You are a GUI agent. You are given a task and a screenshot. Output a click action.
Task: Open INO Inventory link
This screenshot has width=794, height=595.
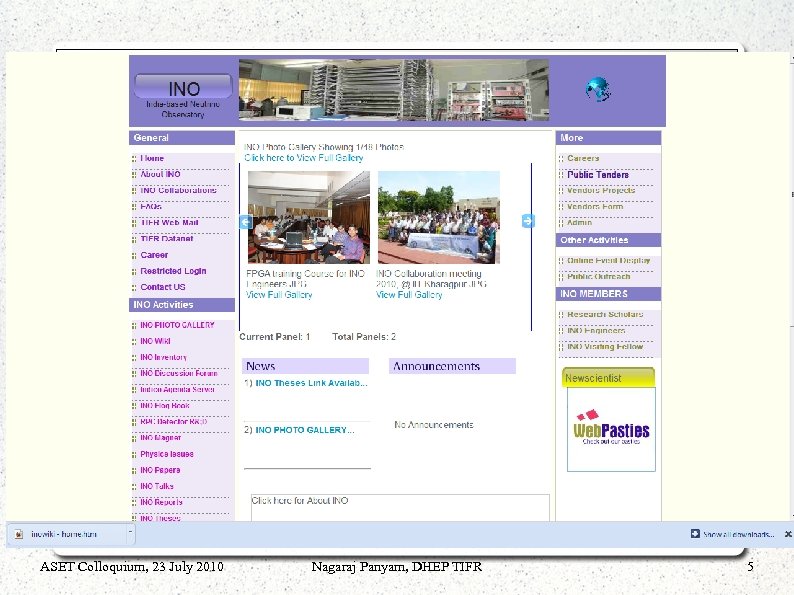(x=163, y=357)
